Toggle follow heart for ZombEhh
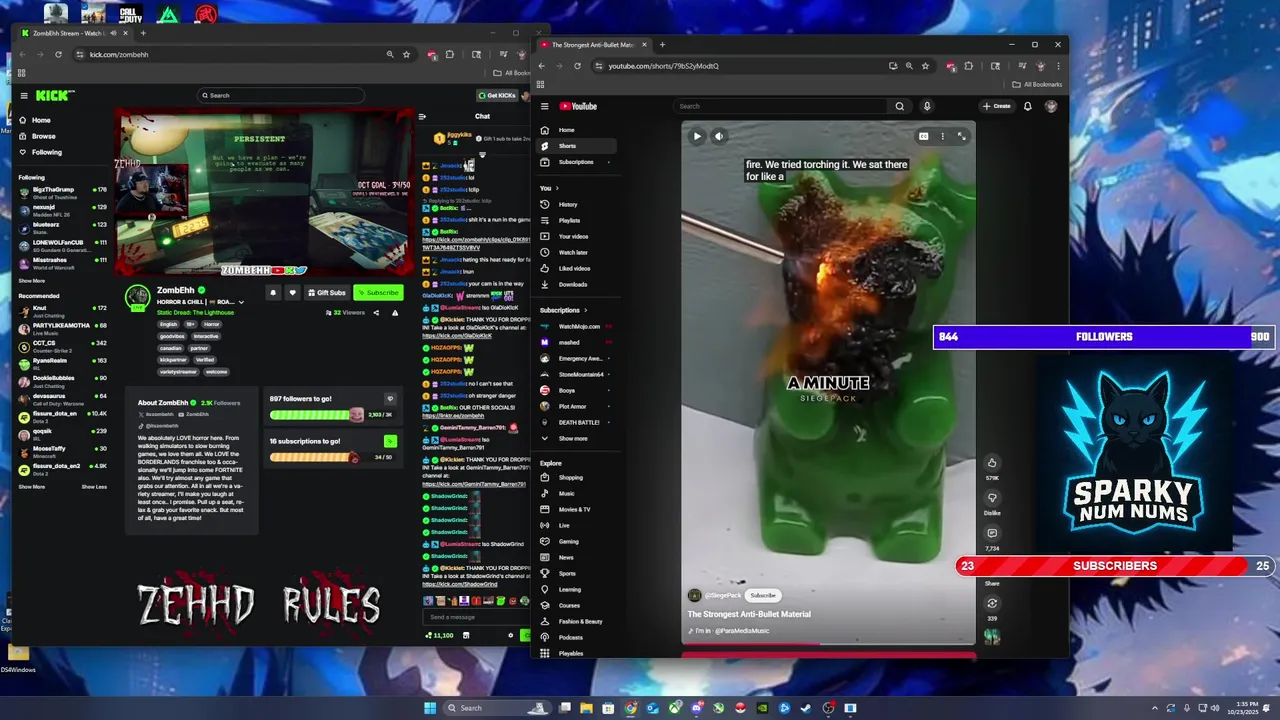1280x720 pixels. [292, 293]
